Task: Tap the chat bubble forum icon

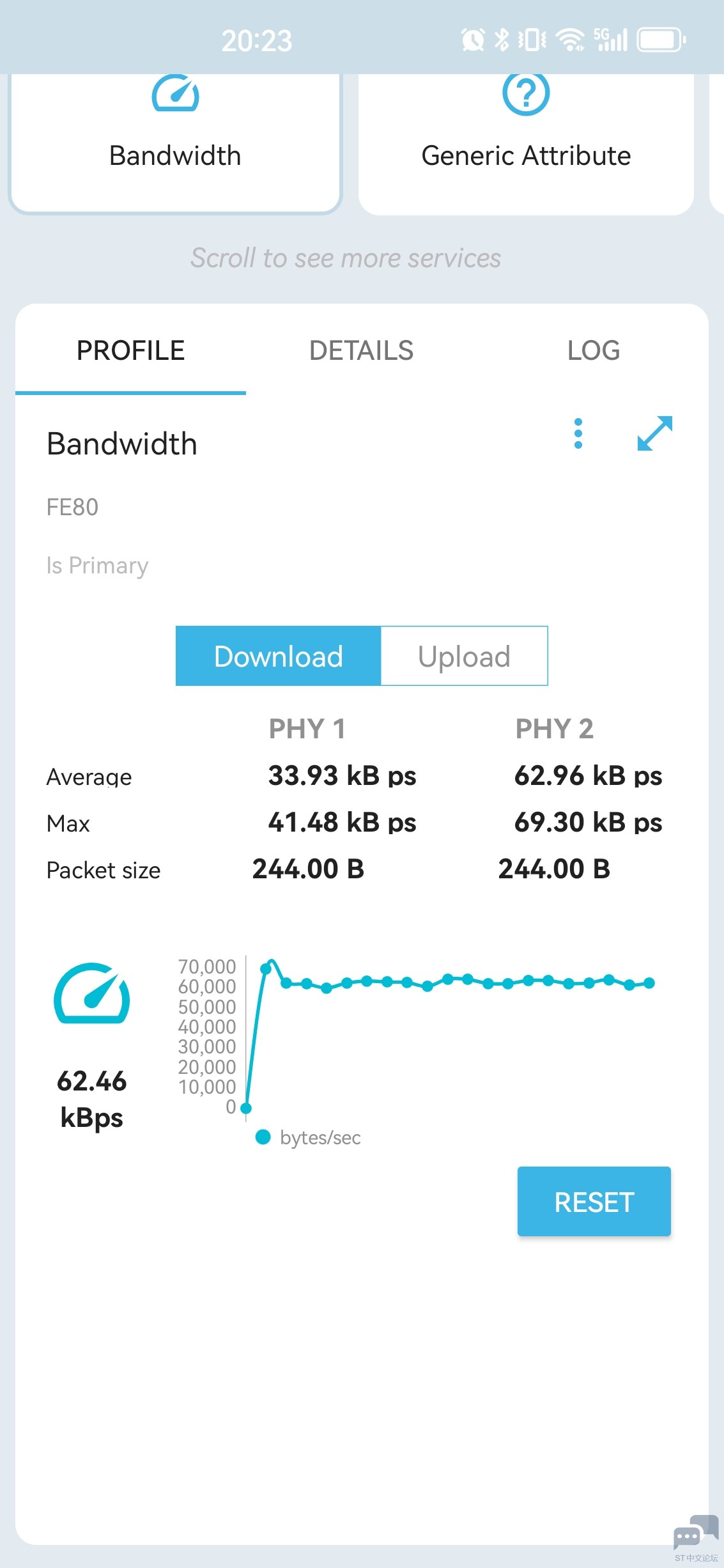Action: click(696, 1532)
